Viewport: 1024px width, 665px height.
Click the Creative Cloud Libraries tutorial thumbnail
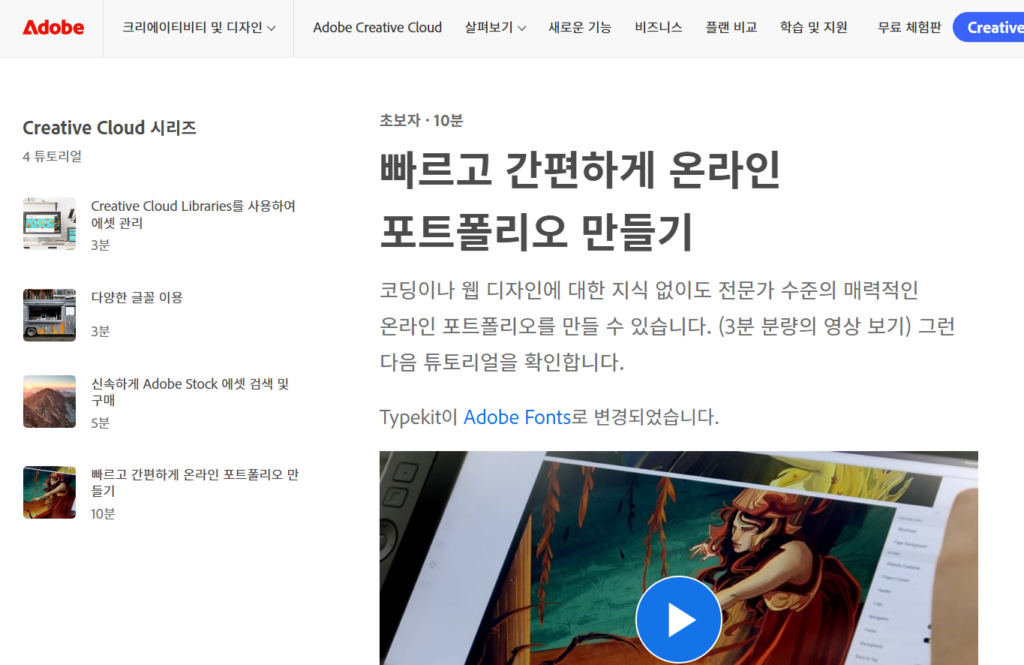pos(49,222)
